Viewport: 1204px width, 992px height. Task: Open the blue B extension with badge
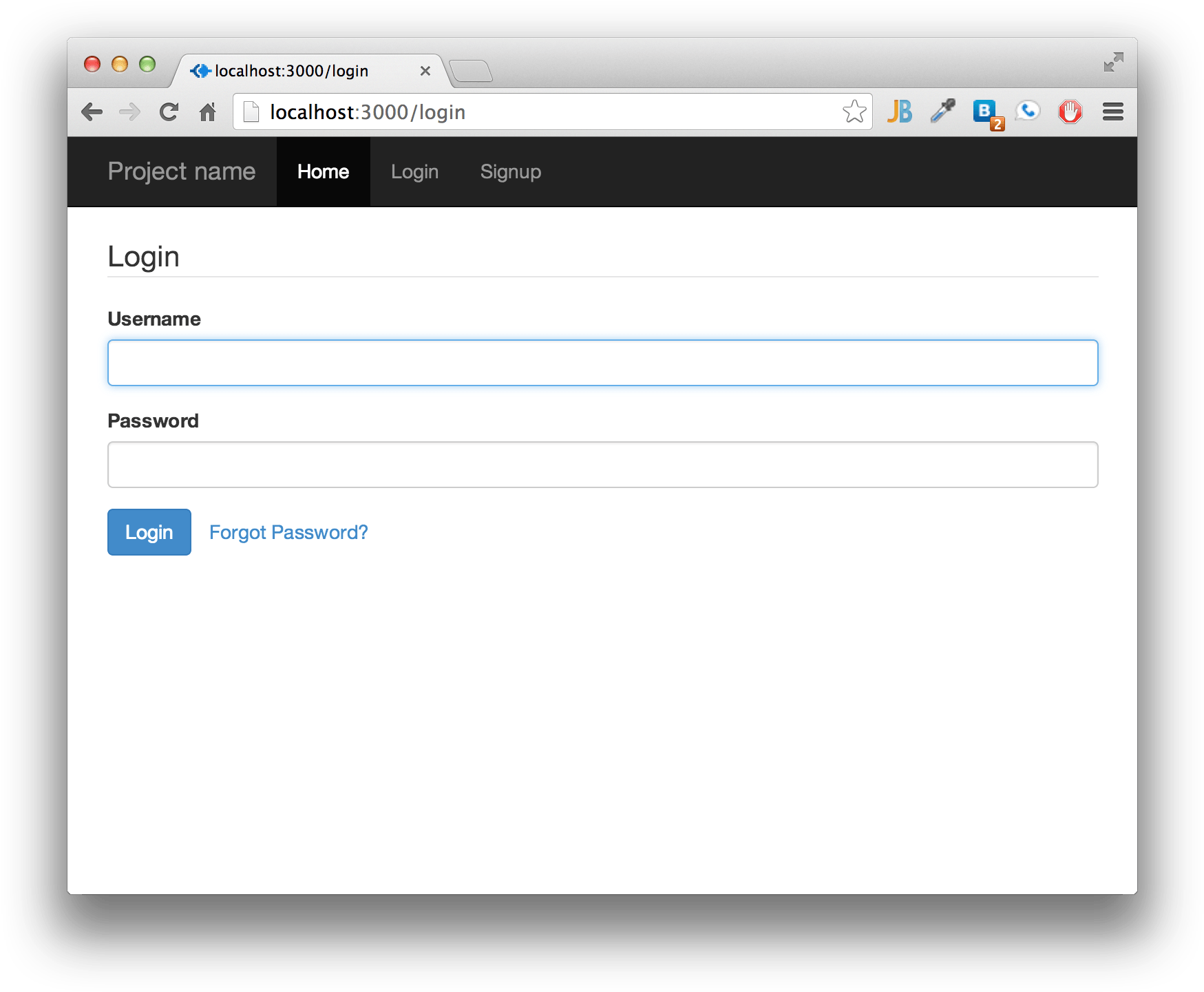pyautogui.click(x=986, y=112)
